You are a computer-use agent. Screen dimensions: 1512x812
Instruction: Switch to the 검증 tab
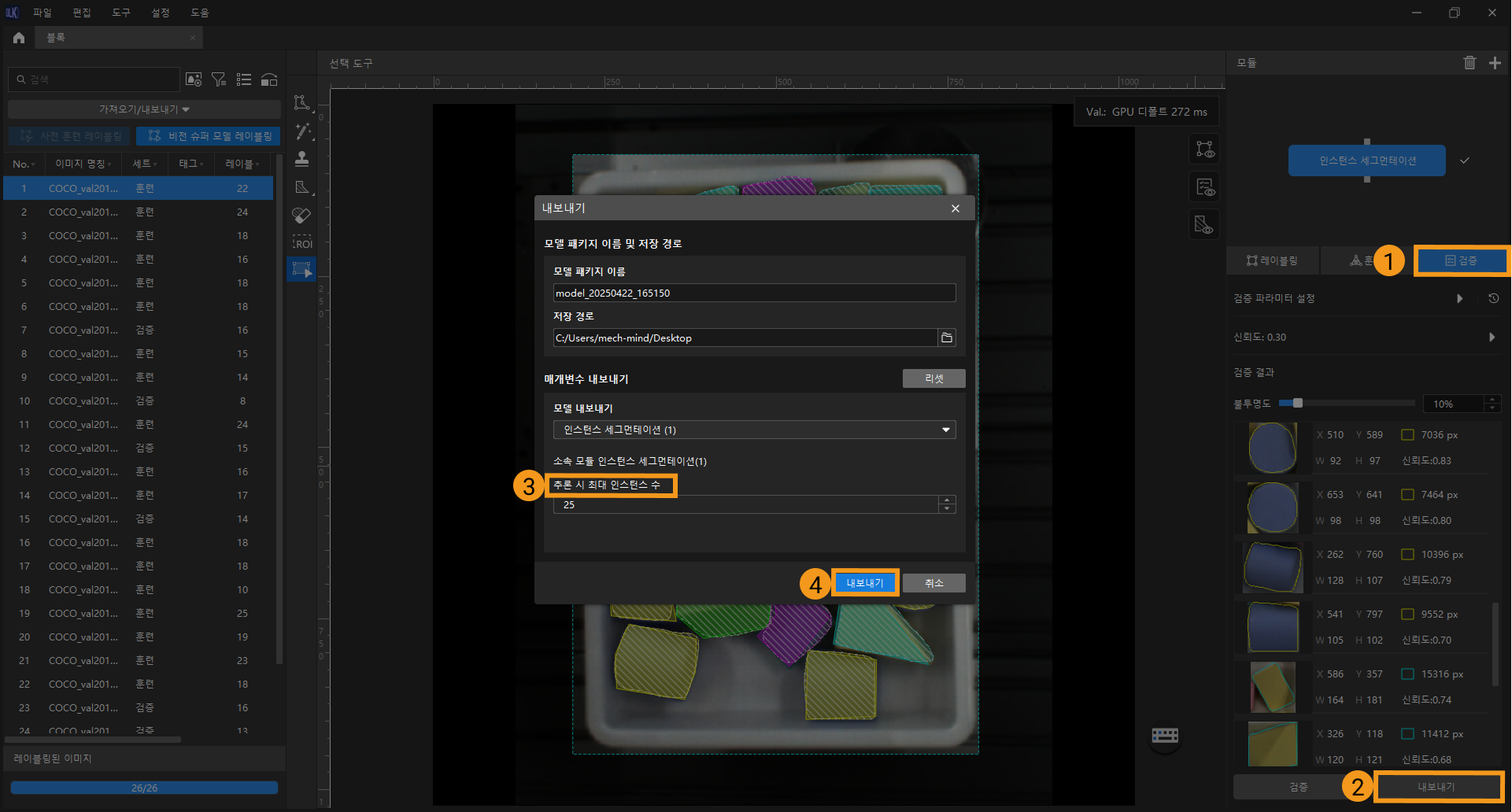(x=1462, y=260)
